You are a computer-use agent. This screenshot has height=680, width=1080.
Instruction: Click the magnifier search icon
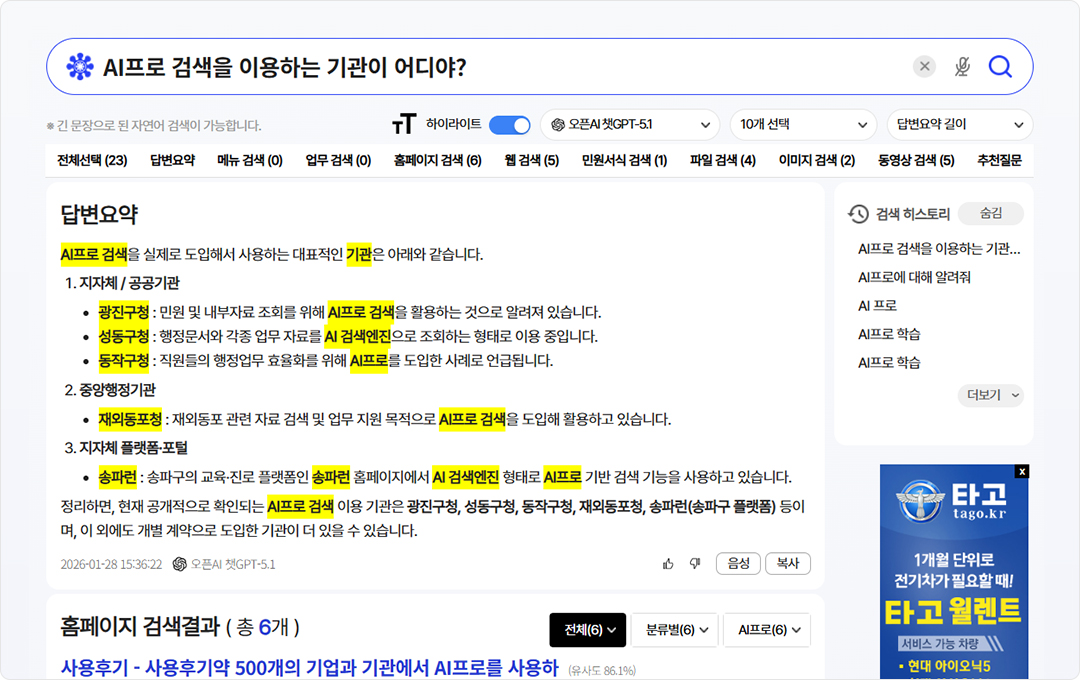(x=1000, y=67)
